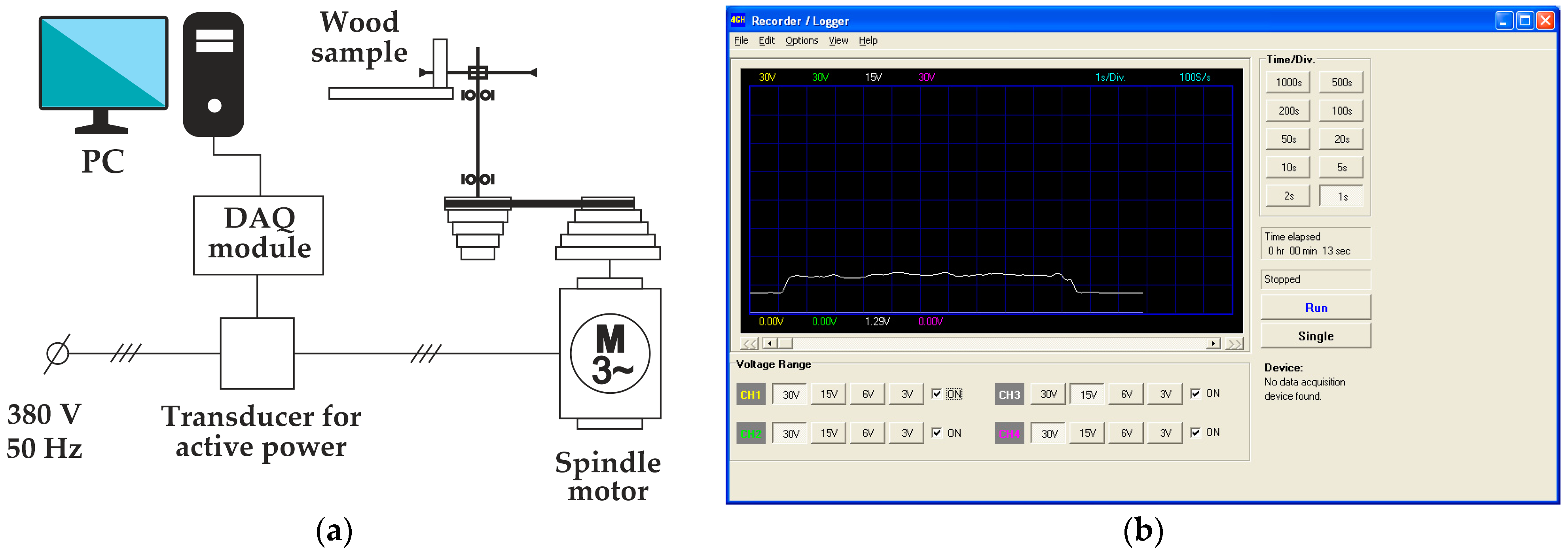Set time per division to 10s
The image size is (1568, 556).
[1288, 167]
